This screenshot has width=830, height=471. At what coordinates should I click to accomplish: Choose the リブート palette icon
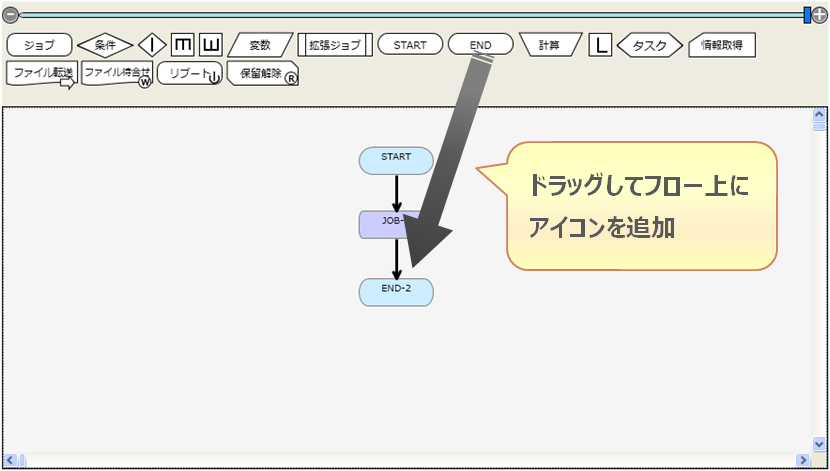(190, 74)
